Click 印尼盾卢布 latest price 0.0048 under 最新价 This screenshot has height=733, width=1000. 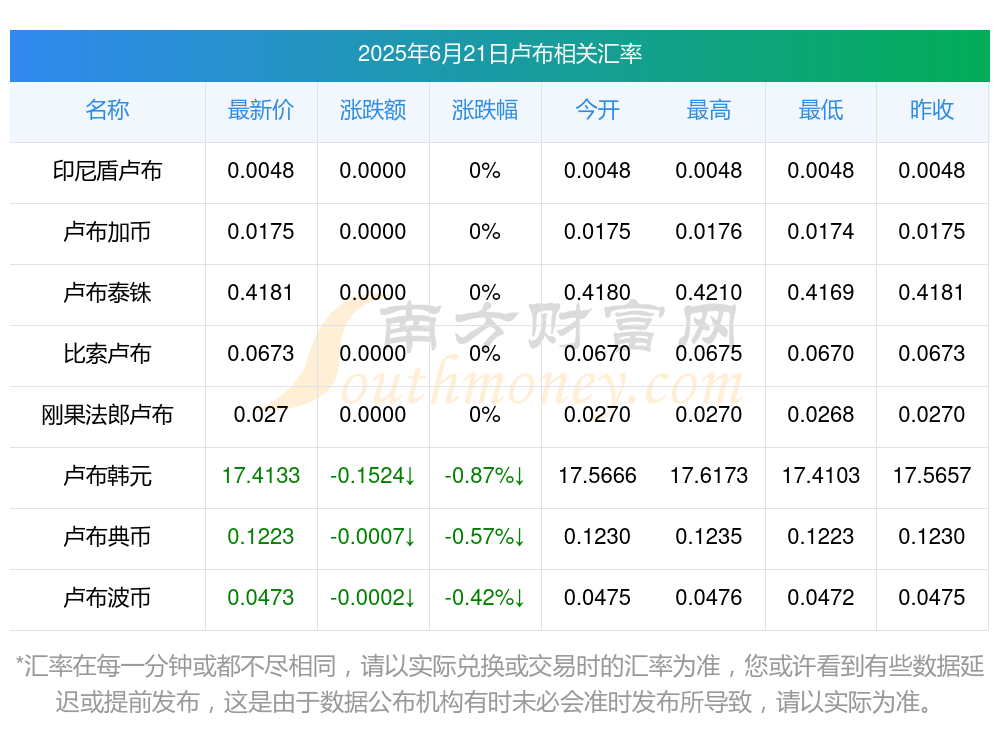(x=261, y=171)
